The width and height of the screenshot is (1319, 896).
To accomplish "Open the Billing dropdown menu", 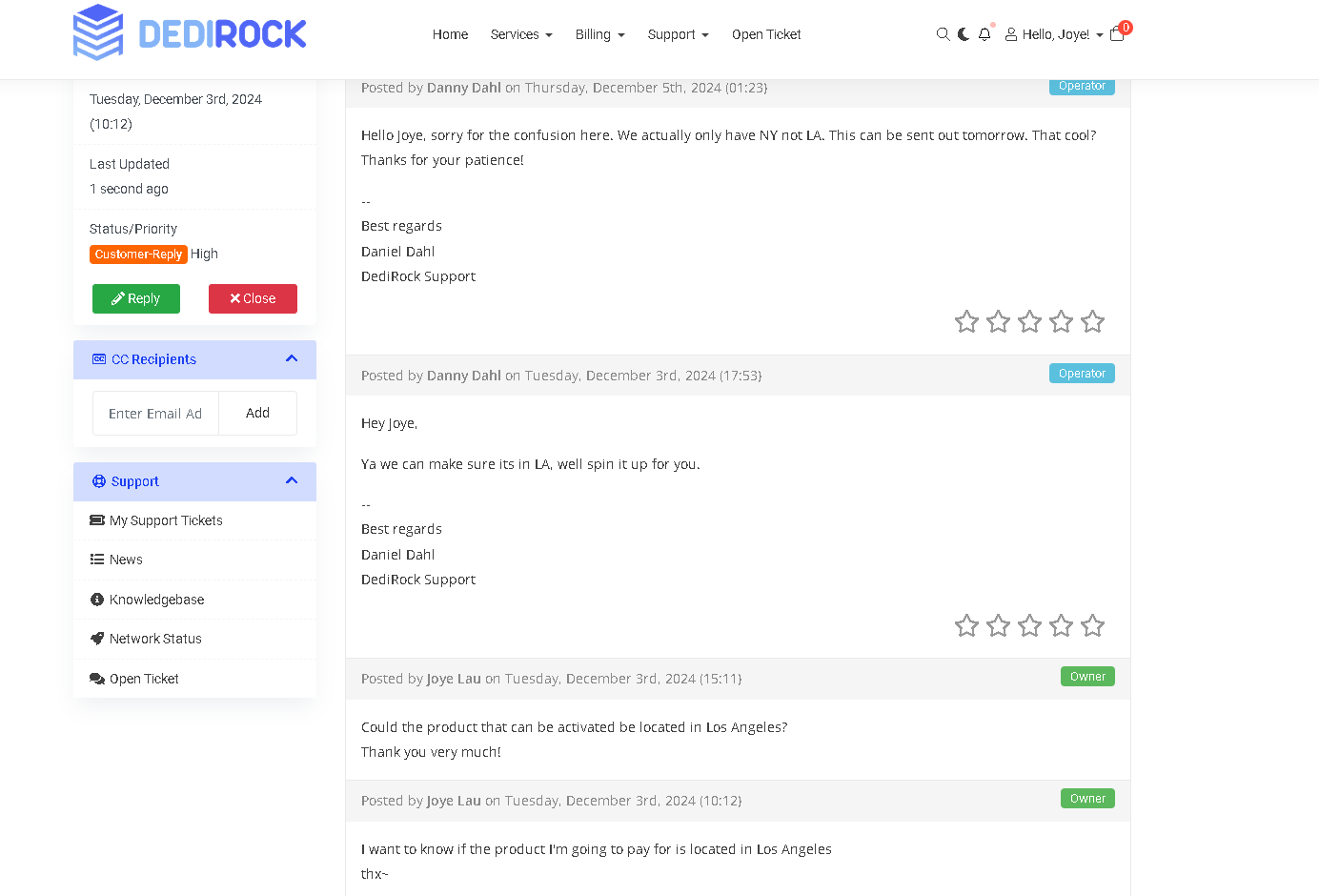I will coord(599,34).
